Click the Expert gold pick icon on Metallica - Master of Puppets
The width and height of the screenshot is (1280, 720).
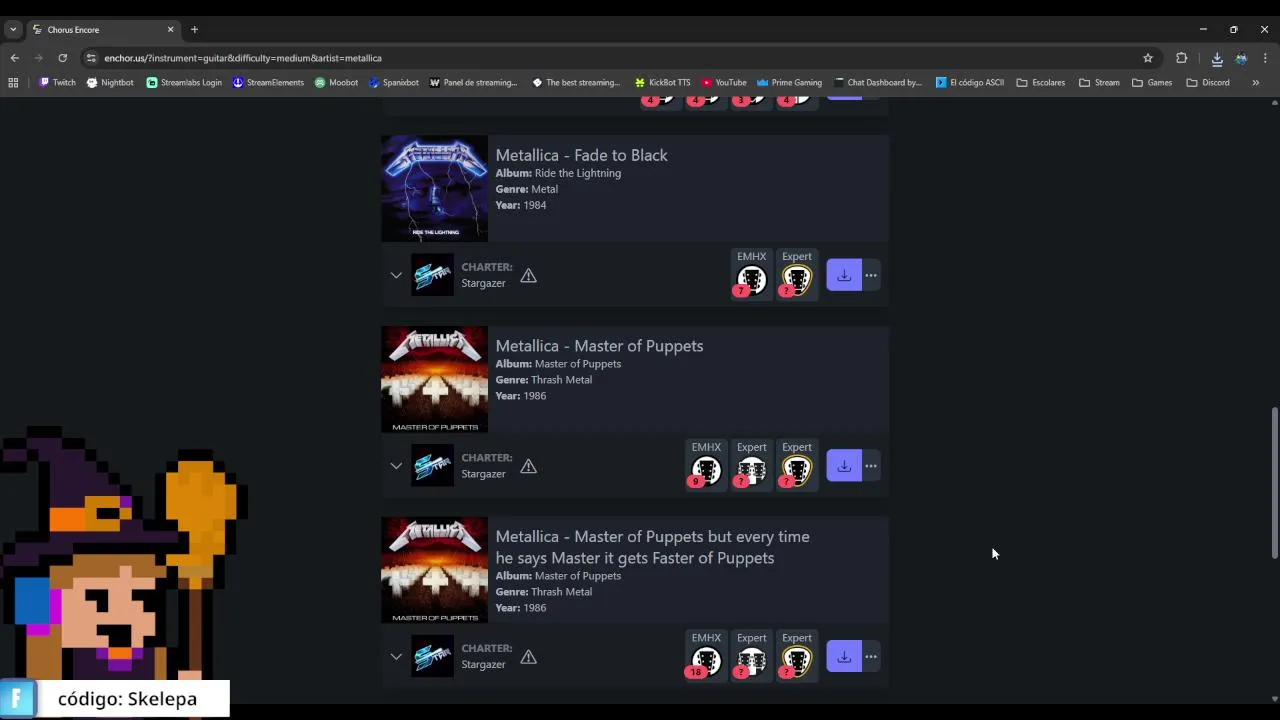[x=797, y=471]
